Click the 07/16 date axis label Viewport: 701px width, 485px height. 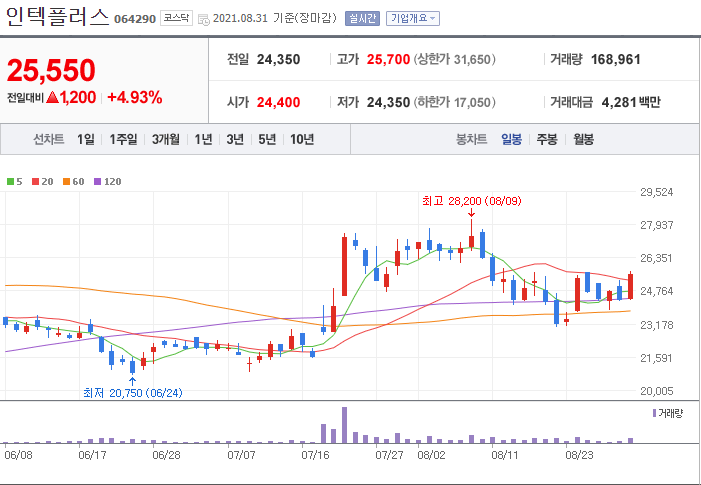pyautogui.click(x=316, y=455)
